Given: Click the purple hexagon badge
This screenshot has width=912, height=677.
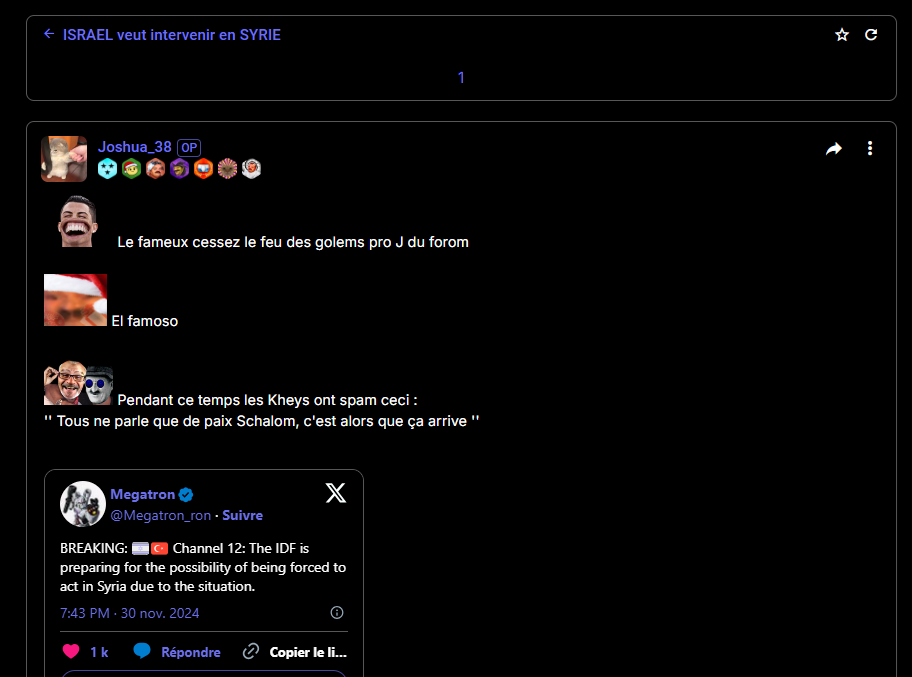Looking at the screenshot, I should point(179,169).
